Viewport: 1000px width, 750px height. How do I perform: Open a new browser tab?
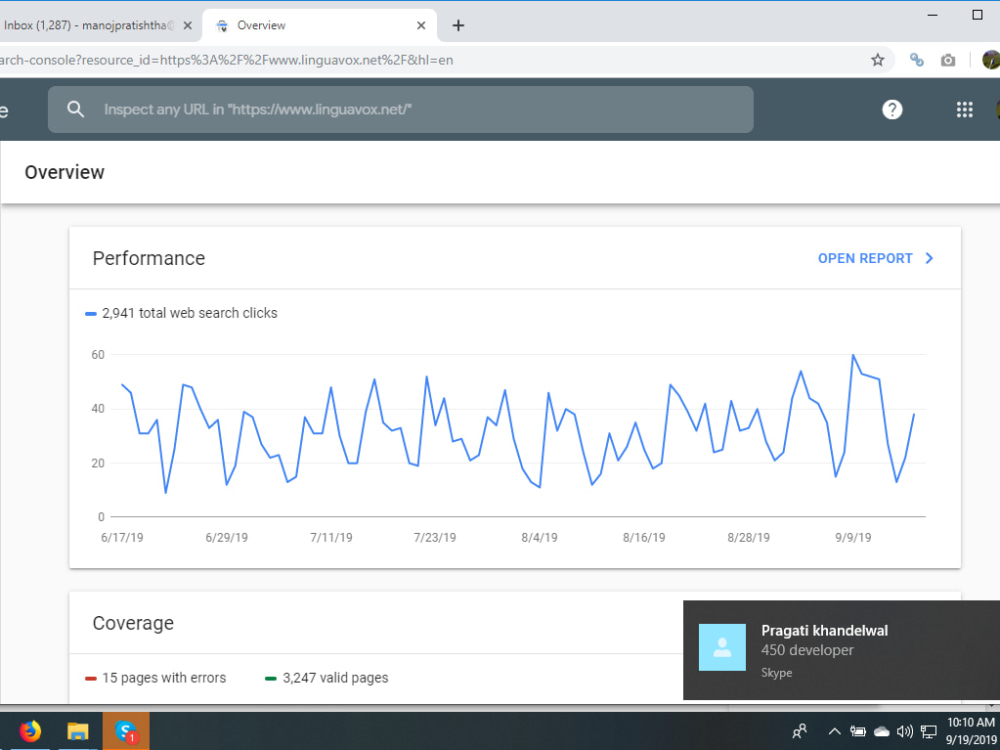click(x=458, y=26)
